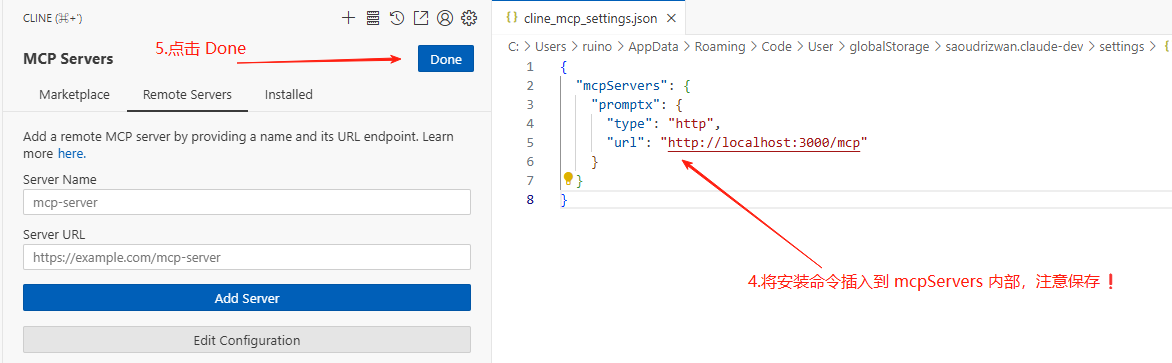Click the 'settings' breadcrumb segment

[x=1123, y=46]
